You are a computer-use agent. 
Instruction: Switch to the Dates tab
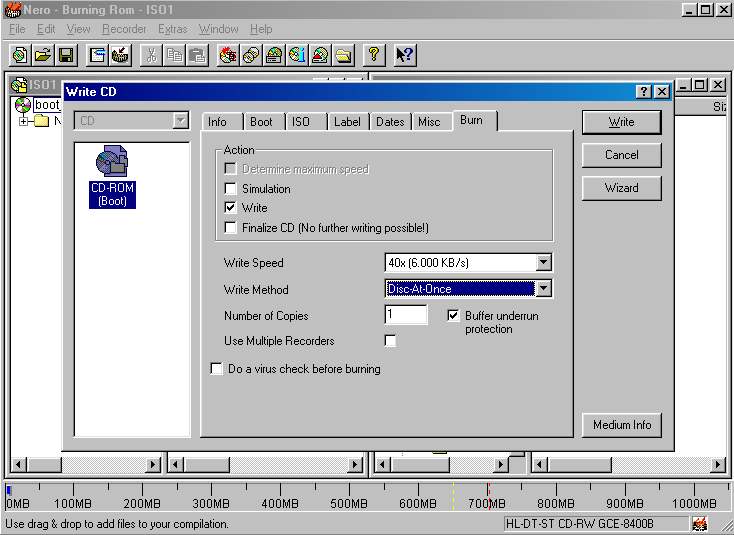(390, 122)
